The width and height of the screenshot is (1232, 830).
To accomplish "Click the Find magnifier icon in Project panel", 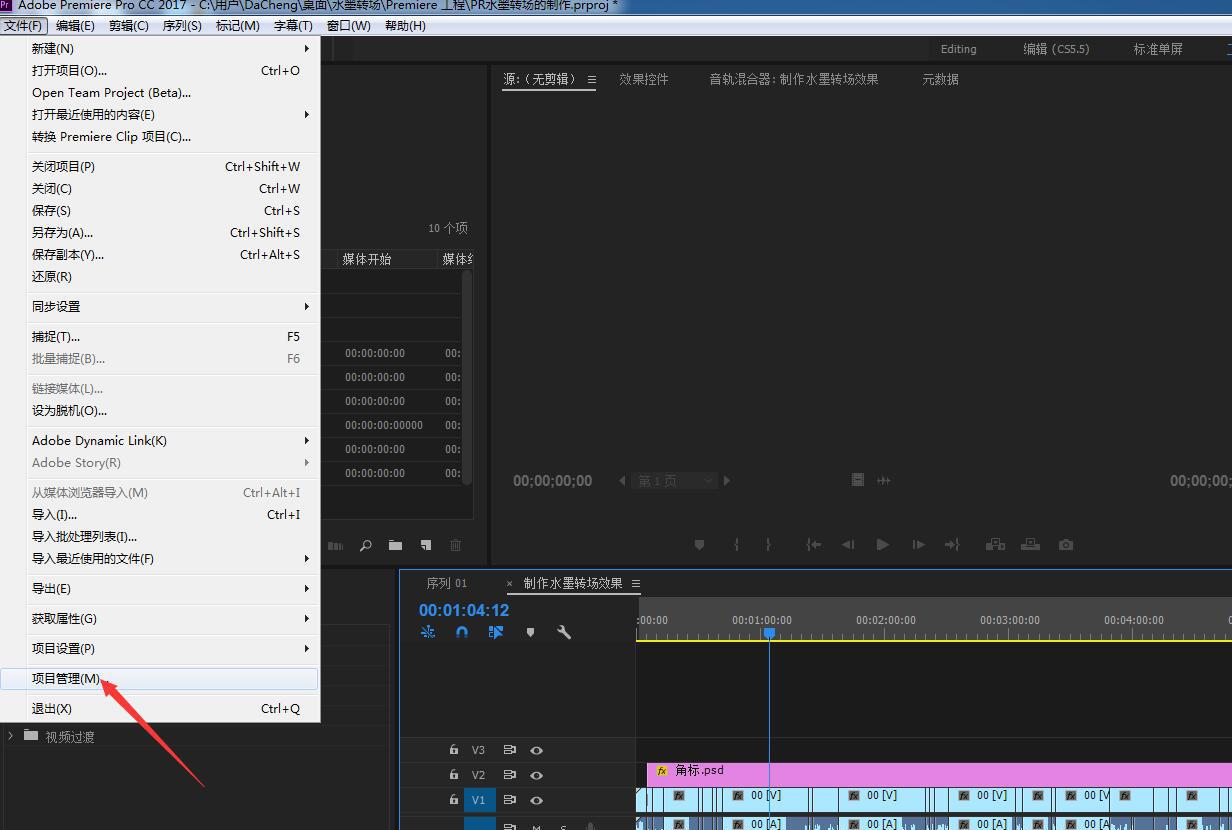I will [x=366, y=545].
